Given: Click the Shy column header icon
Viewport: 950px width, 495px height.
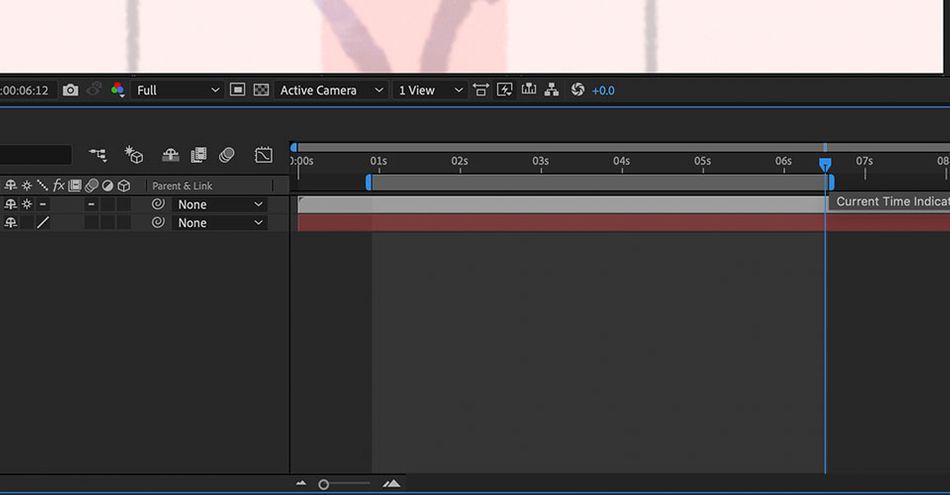Looking at the screenshot, I should (11, 185).
